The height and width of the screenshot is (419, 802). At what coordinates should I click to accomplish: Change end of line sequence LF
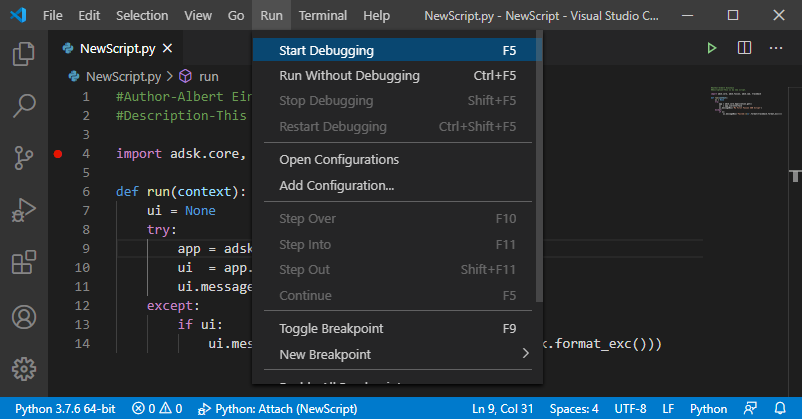tap(668, 408)
